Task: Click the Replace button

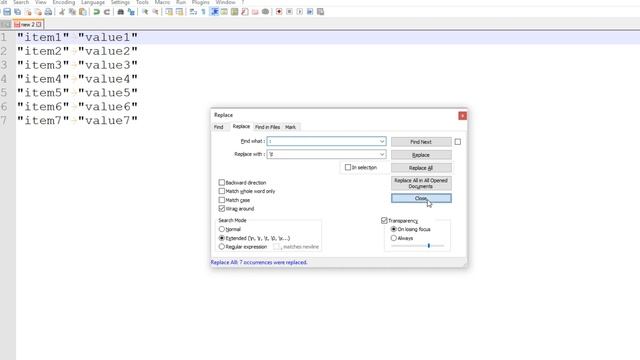Action: click(x=421, y=155)
